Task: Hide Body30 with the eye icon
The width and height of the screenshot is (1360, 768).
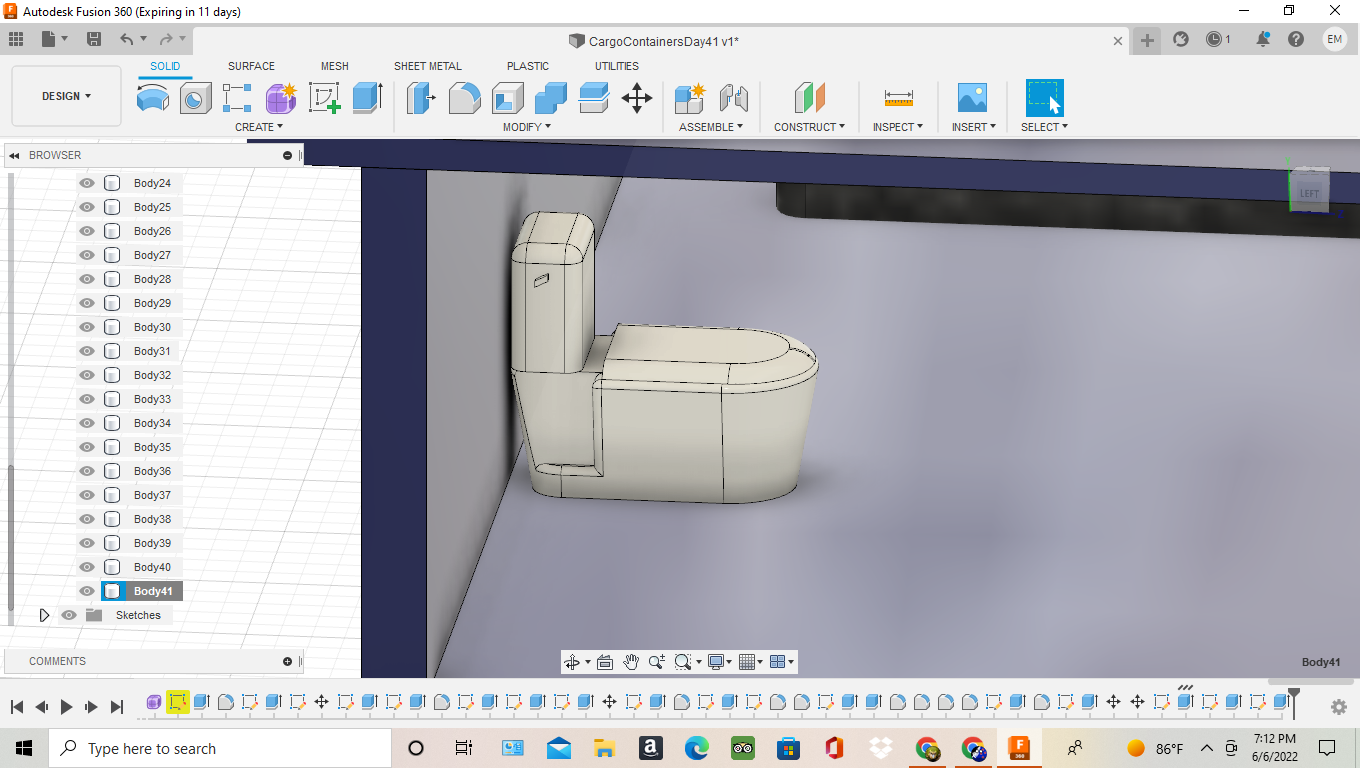Action: point(87,327)
